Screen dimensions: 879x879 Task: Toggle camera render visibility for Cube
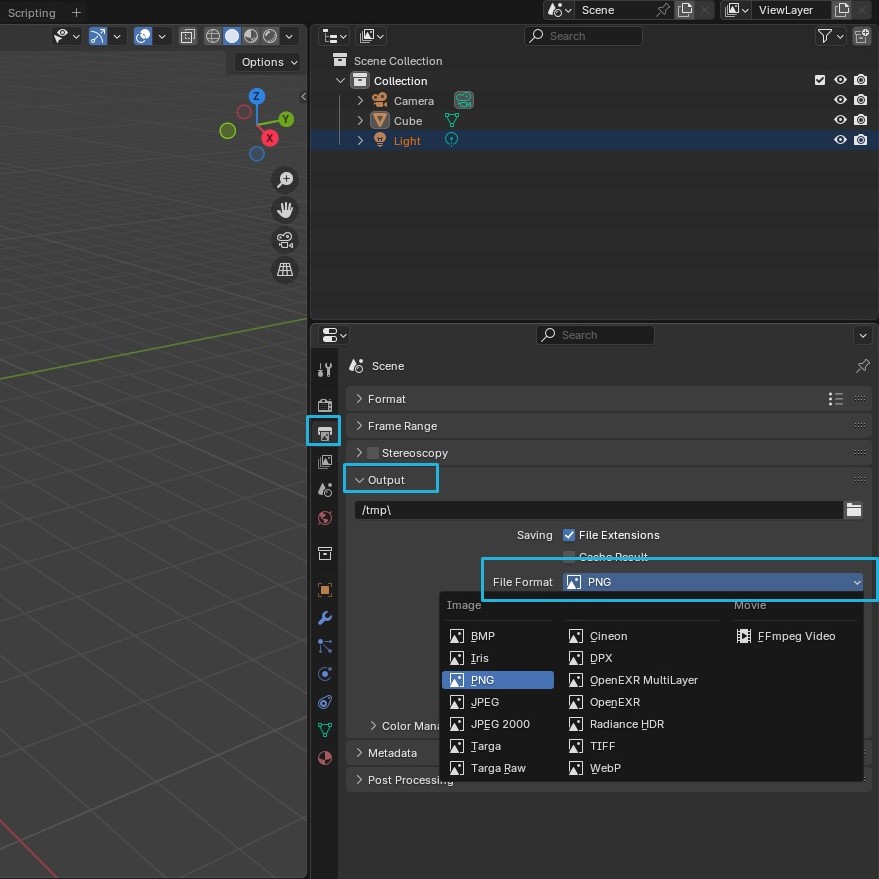[861, 120]
